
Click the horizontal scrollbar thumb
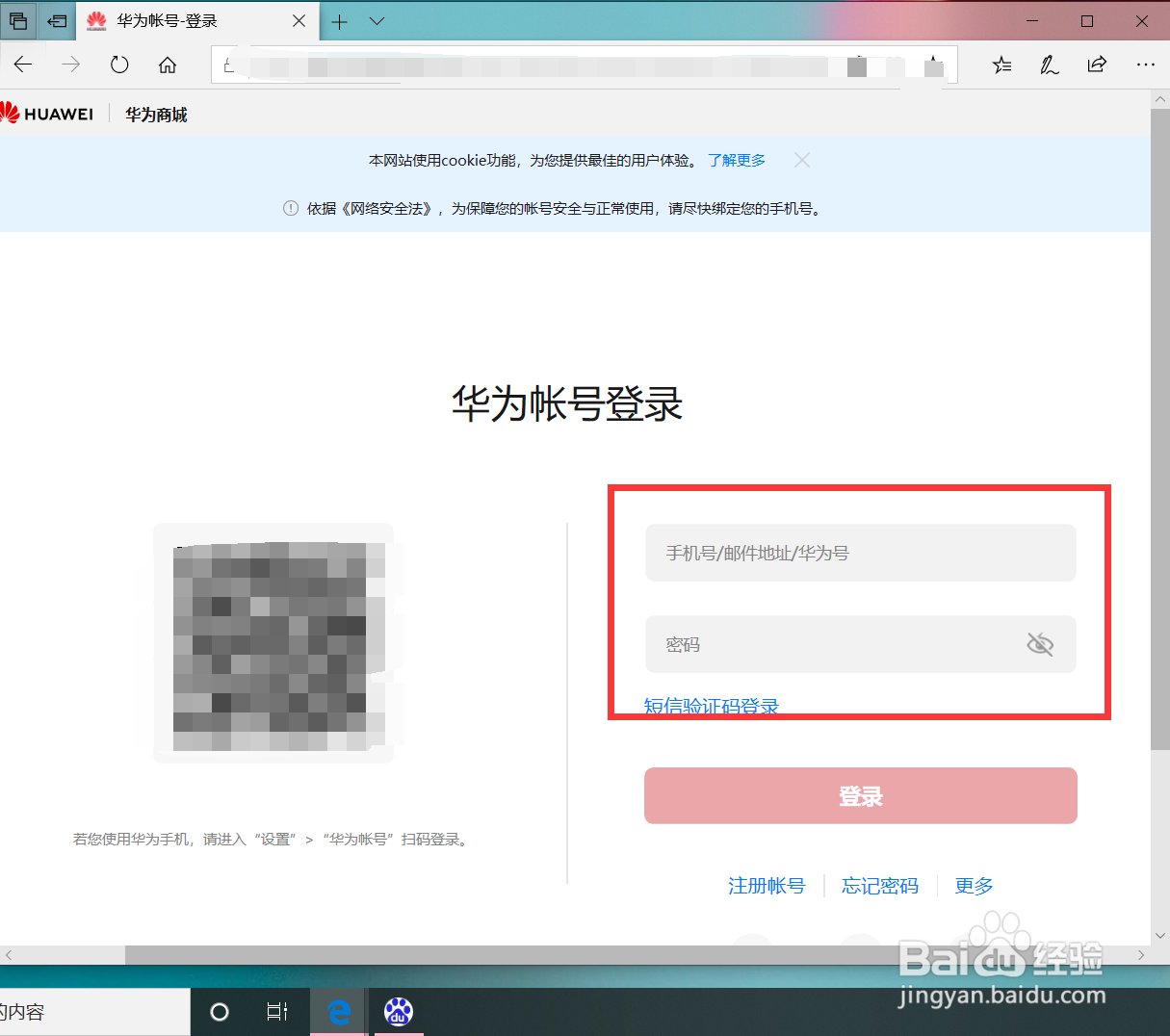click(x=611, y=955)
